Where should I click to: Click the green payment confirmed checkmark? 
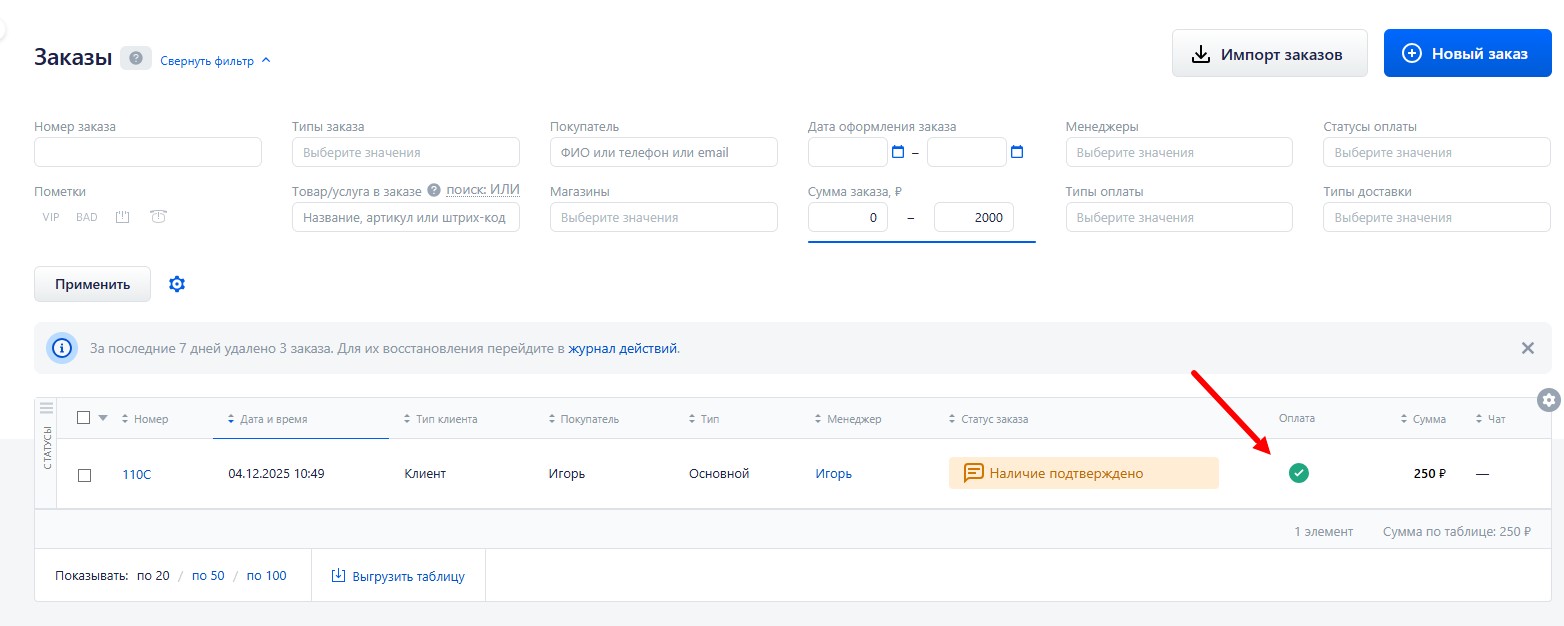(x=1298, y=472)
